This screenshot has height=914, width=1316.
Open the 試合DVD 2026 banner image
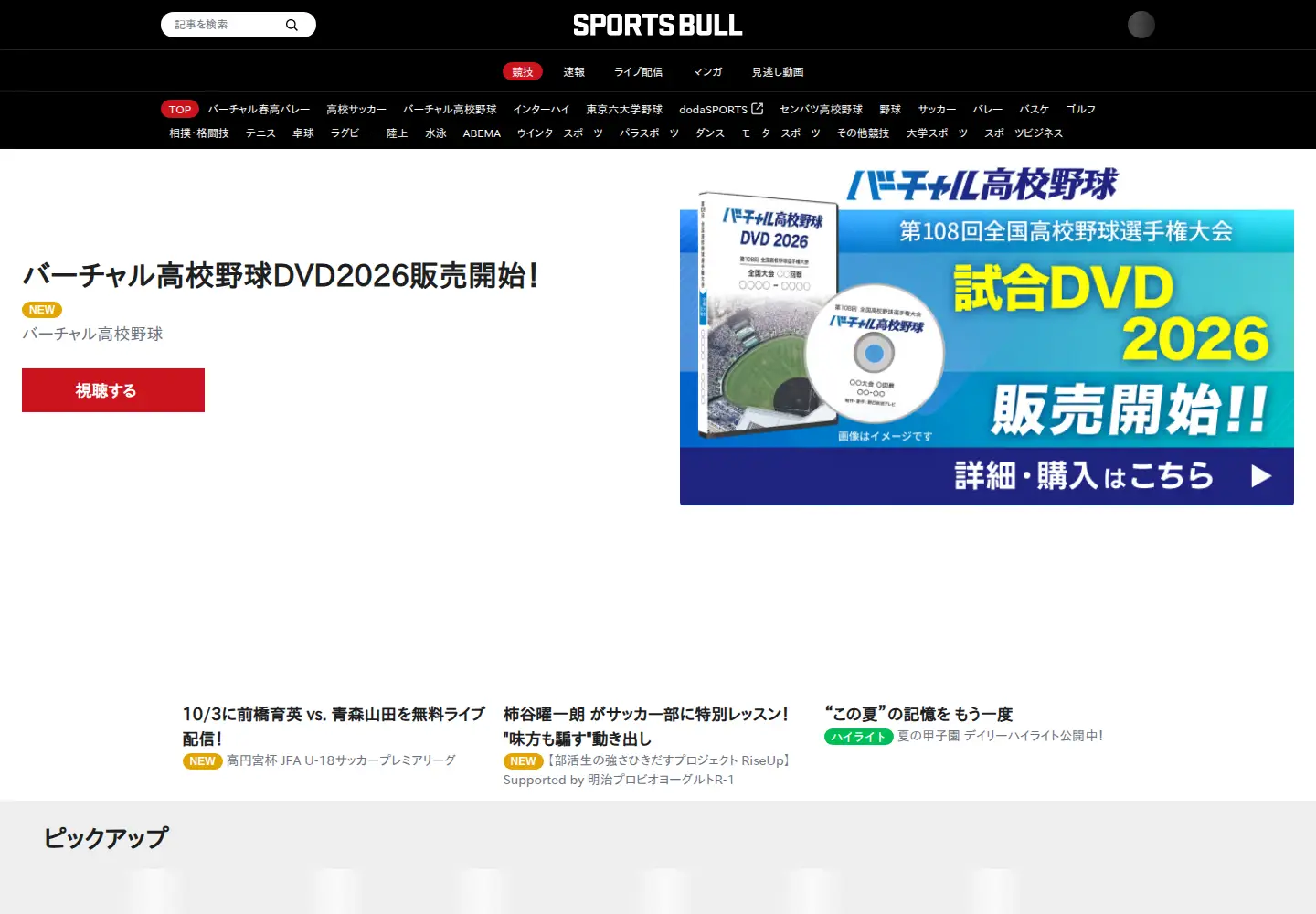click(x=987, y=335)
